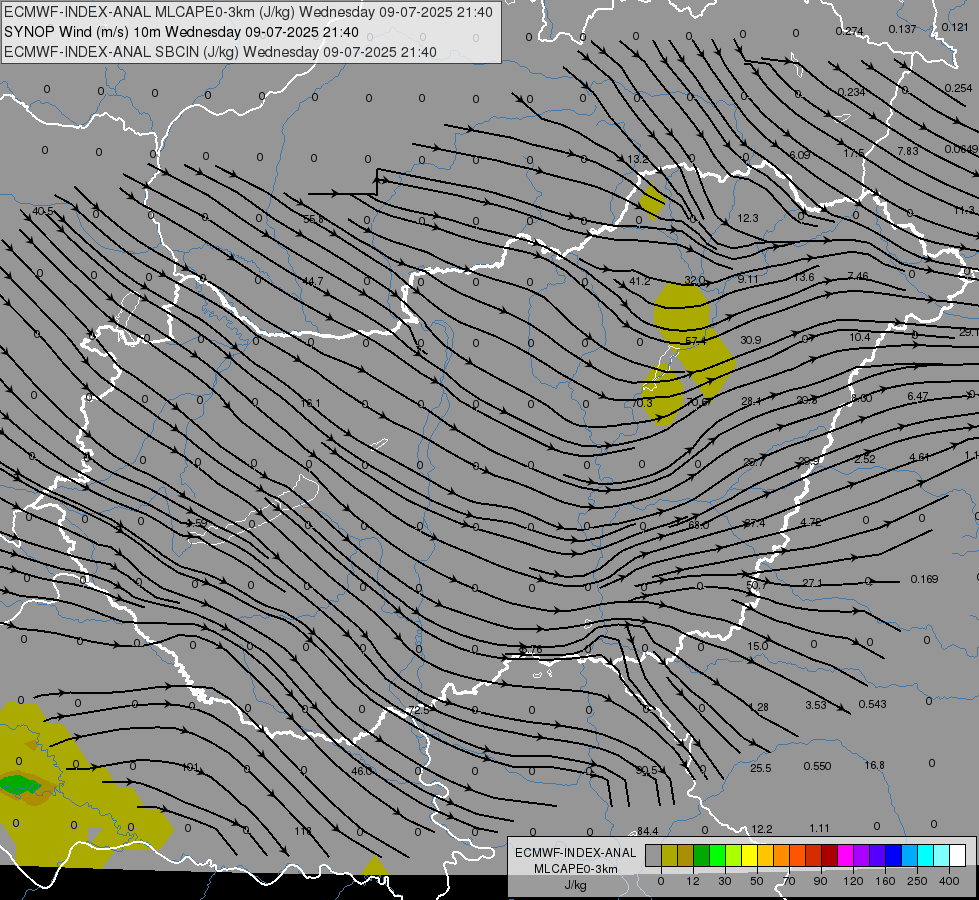
Task: Click the map value 1.11
Action: pos(819,828)
